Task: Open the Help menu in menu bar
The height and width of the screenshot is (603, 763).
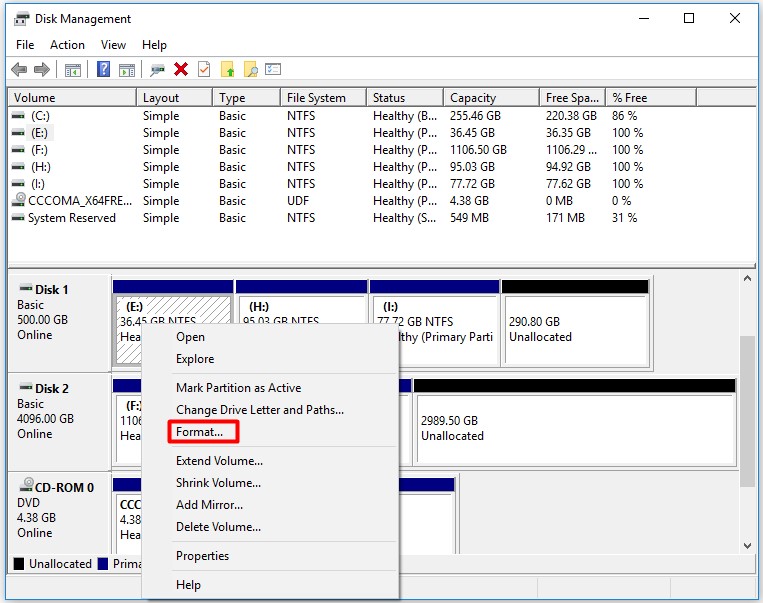Action: coord(154,45)
